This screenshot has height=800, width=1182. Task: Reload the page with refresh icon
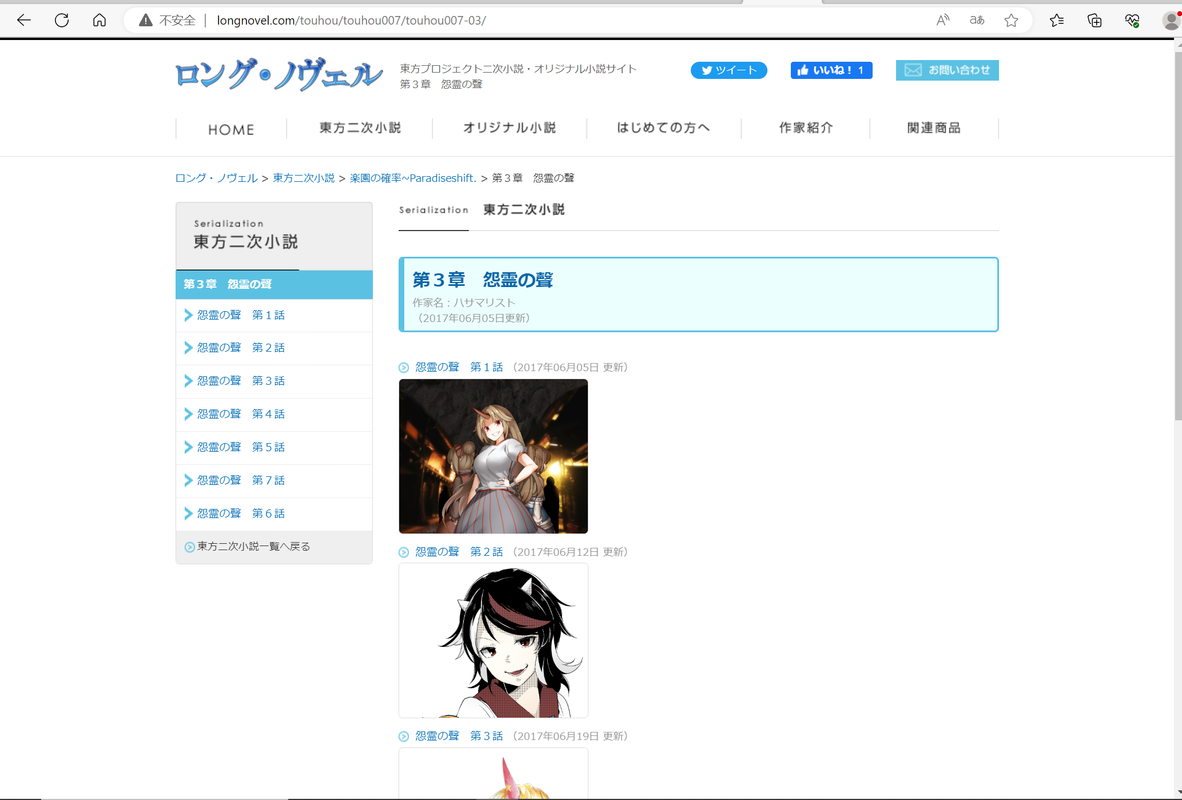point(62,20)
